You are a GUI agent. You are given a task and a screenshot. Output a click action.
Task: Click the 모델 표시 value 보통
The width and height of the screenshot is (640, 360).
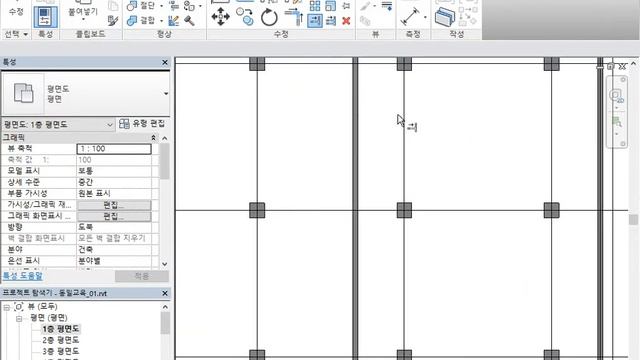click(x=114, y=171)
